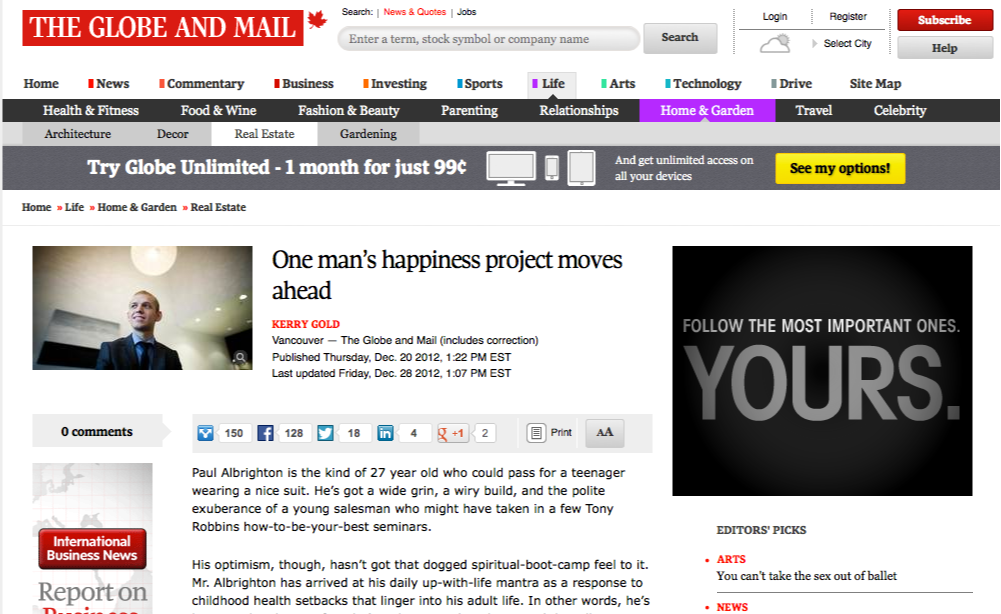1001x614 pixels.
Task: Open the Arts section
Action: [x=619, y=84]
